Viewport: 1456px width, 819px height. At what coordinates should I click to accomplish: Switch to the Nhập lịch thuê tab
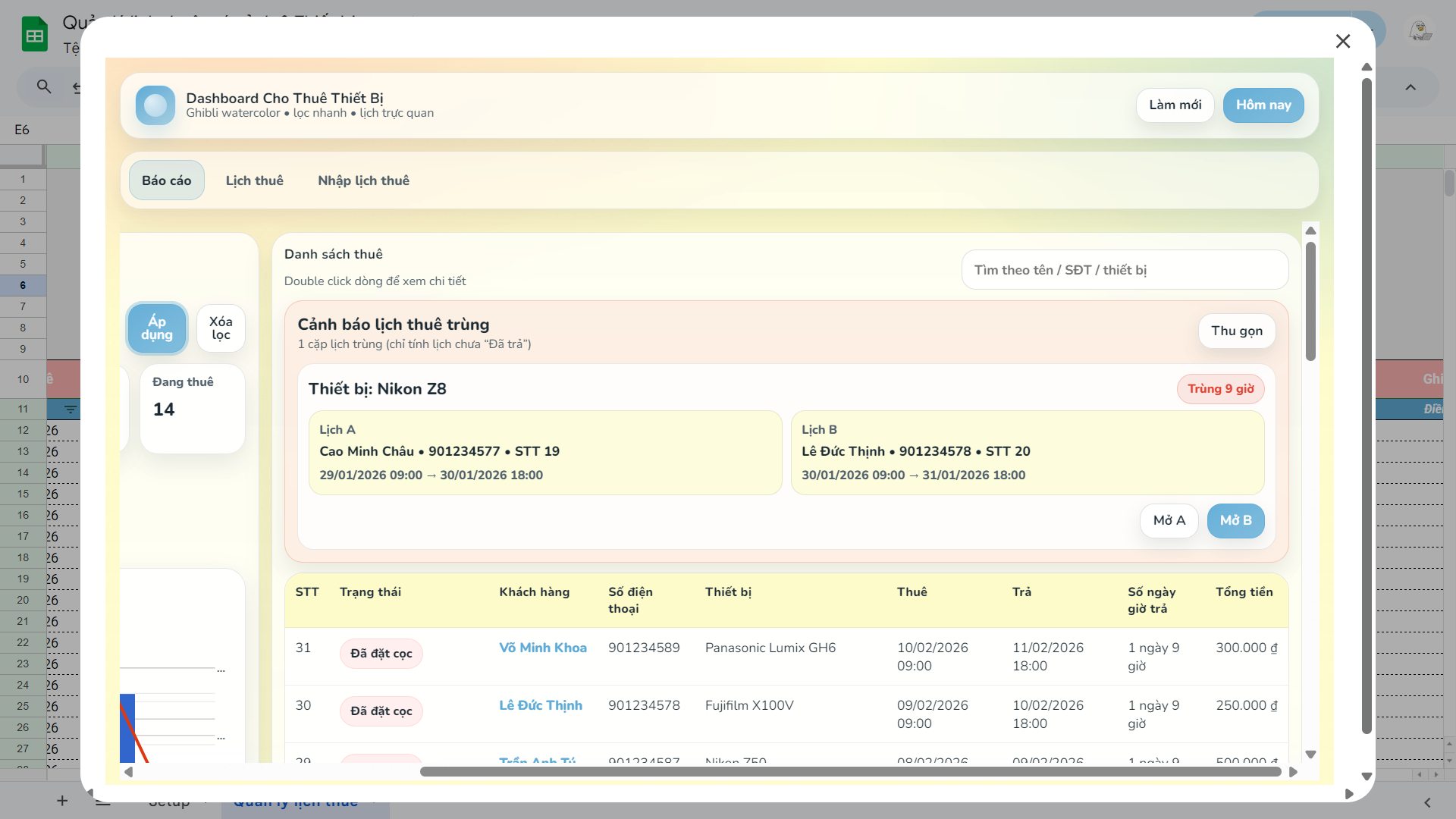(363, 180)
